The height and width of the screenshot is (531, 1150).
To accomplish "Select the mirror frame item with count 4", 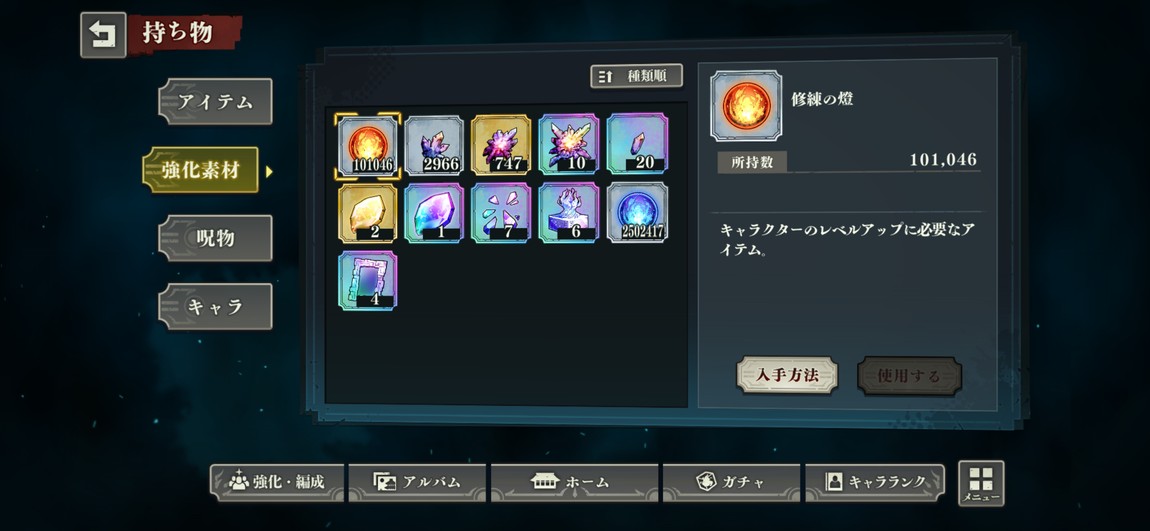I will point(367,281).
